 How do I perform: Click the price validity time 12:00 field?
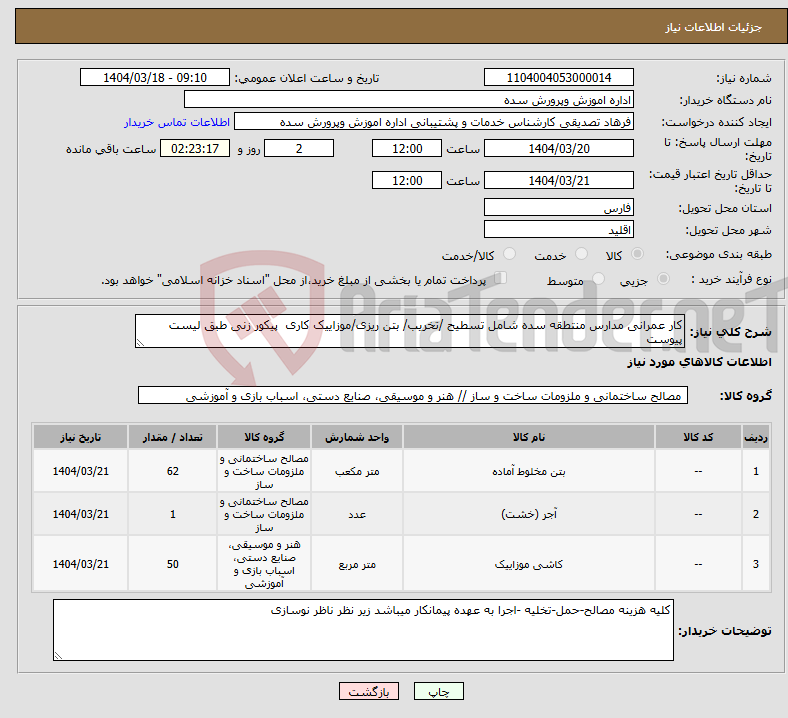tap(407, 180)
